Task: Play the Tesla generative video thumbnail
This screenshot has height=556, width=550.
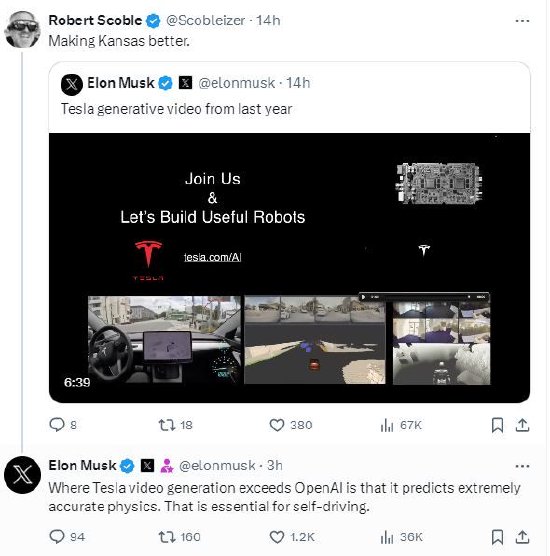Action: pos(289,268)
